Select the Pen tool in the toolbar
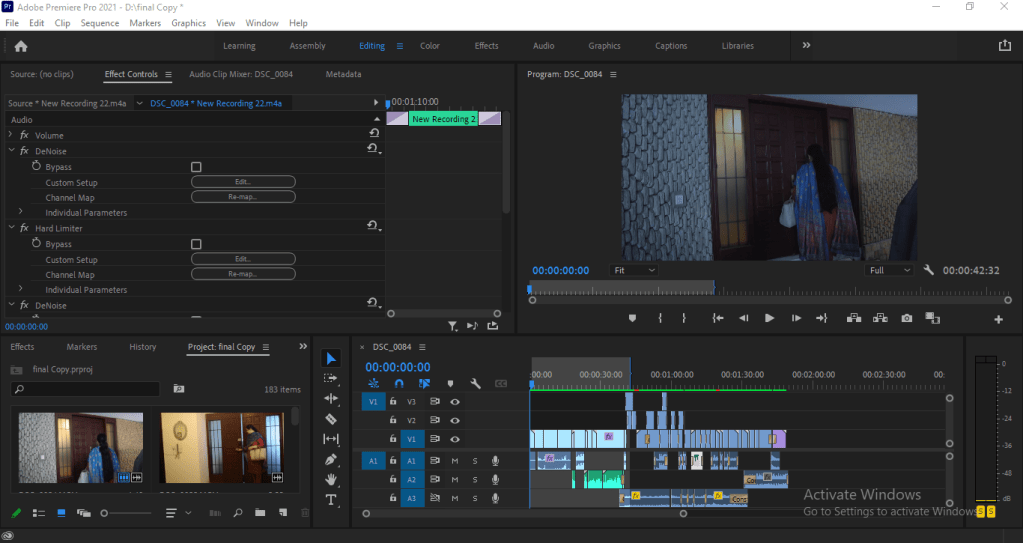Screen dimensions: 1023x543 pos(332,459)
